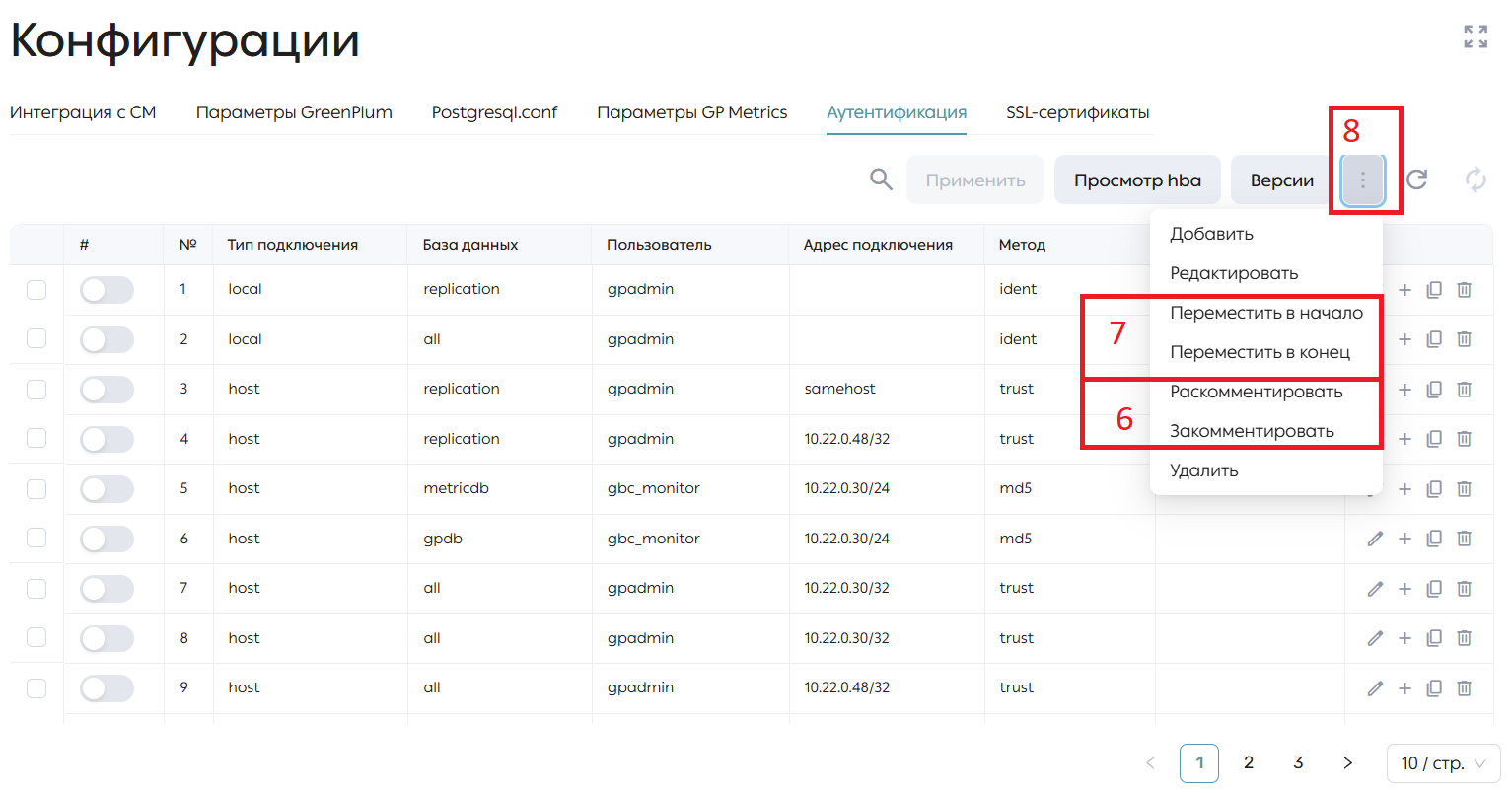The height and width of the screenshot is (793, 1512).
Task: Delete row 6 gpdb with its trash icon
Action: pyautogui.click(x=1464, y=539)
